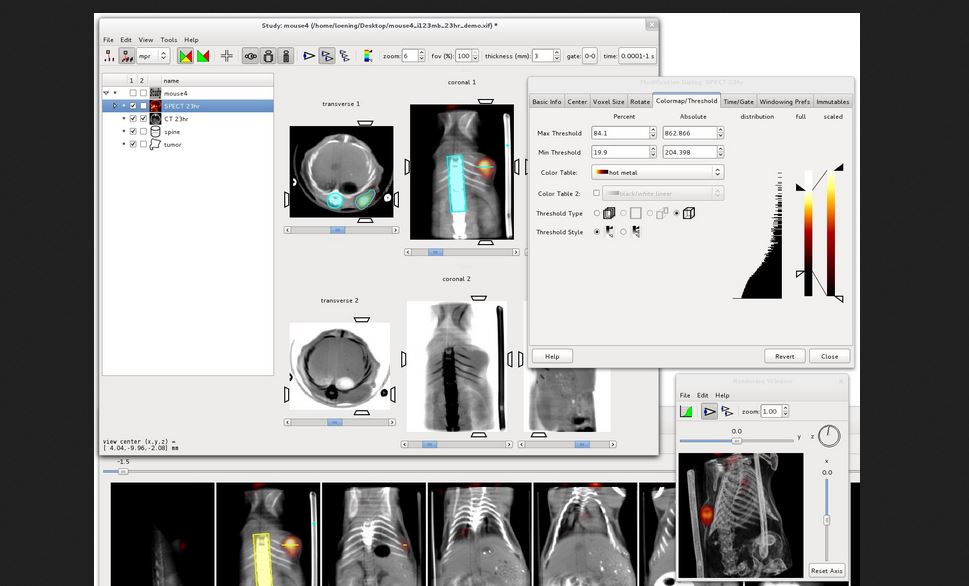
Task: Toggle the transverse view eye icon
Action: [x=250, y=56]
